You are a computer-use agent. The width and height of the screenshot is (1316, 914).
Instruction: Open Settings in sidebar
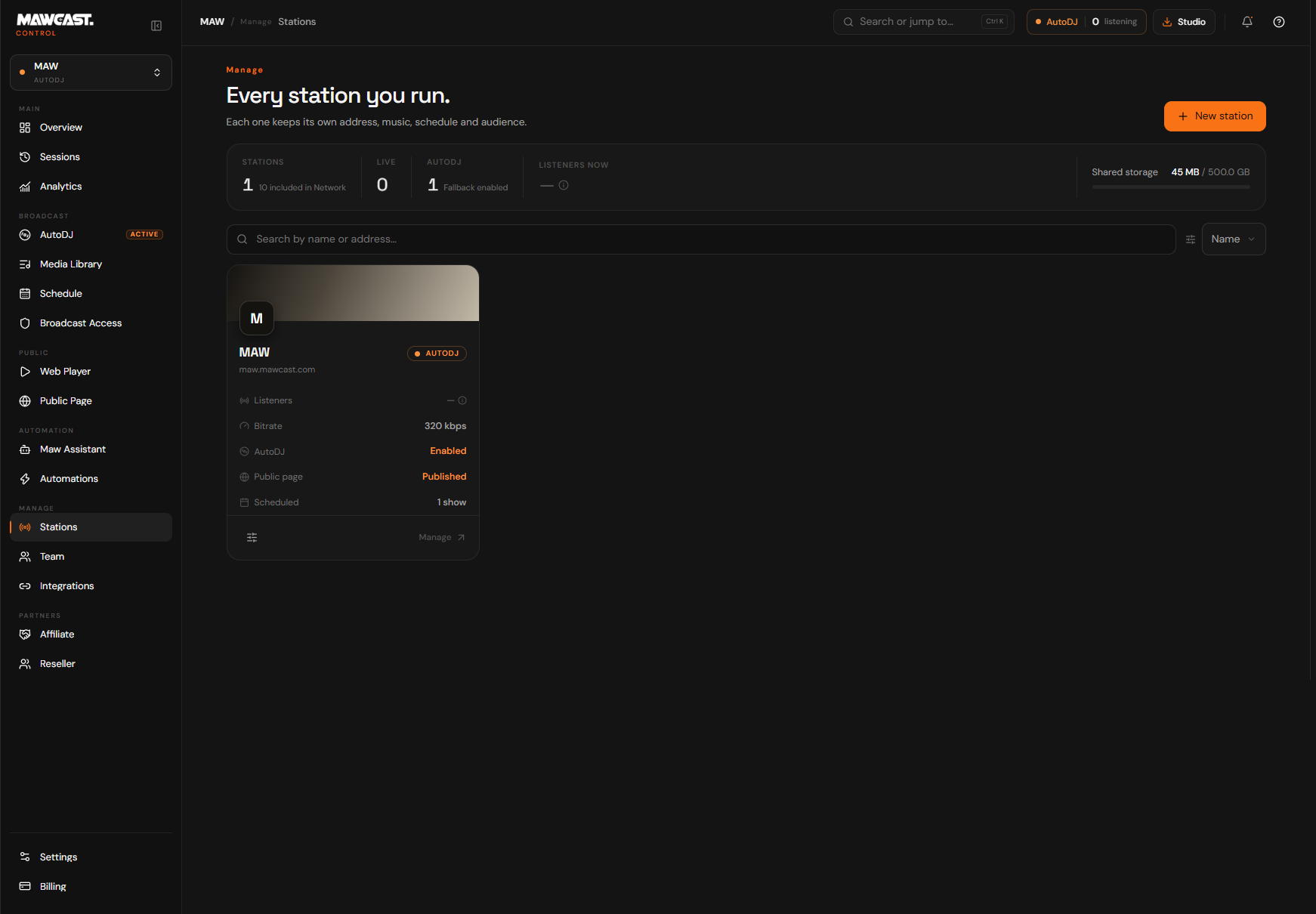tap(91, 857)
